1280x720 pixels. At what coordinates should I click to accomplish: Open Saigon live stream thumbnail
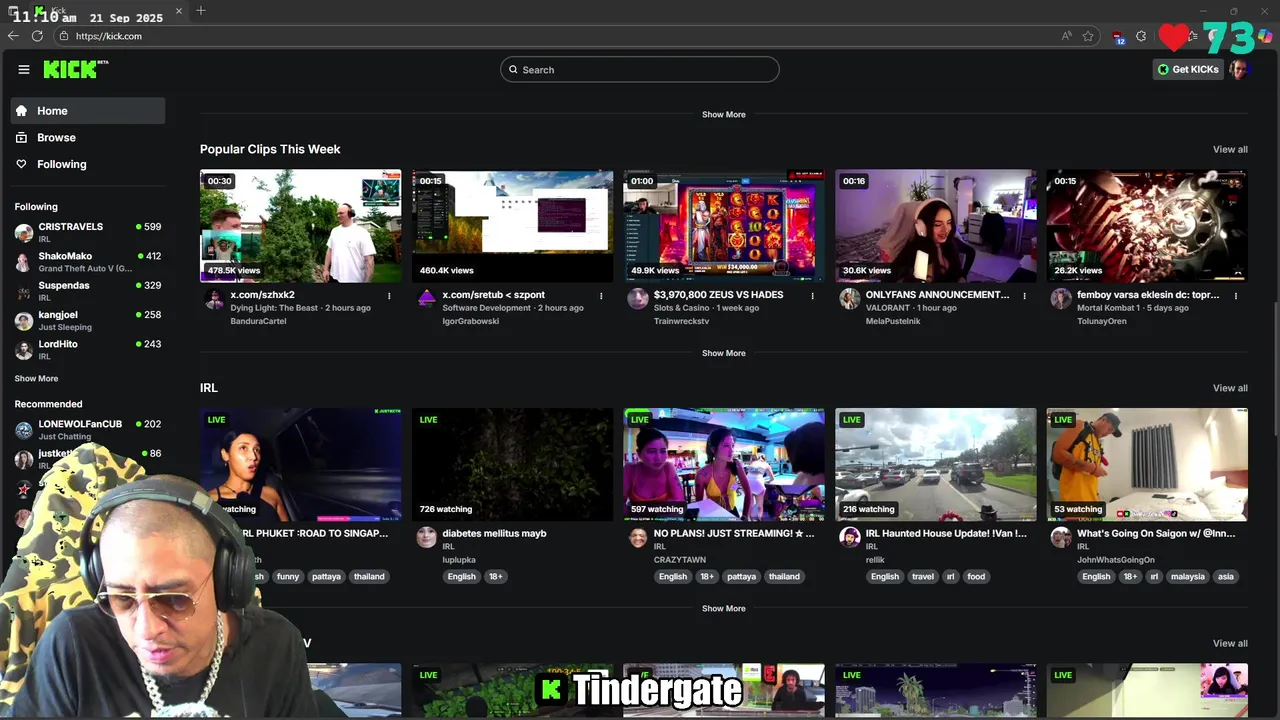tap(1147, 464)
